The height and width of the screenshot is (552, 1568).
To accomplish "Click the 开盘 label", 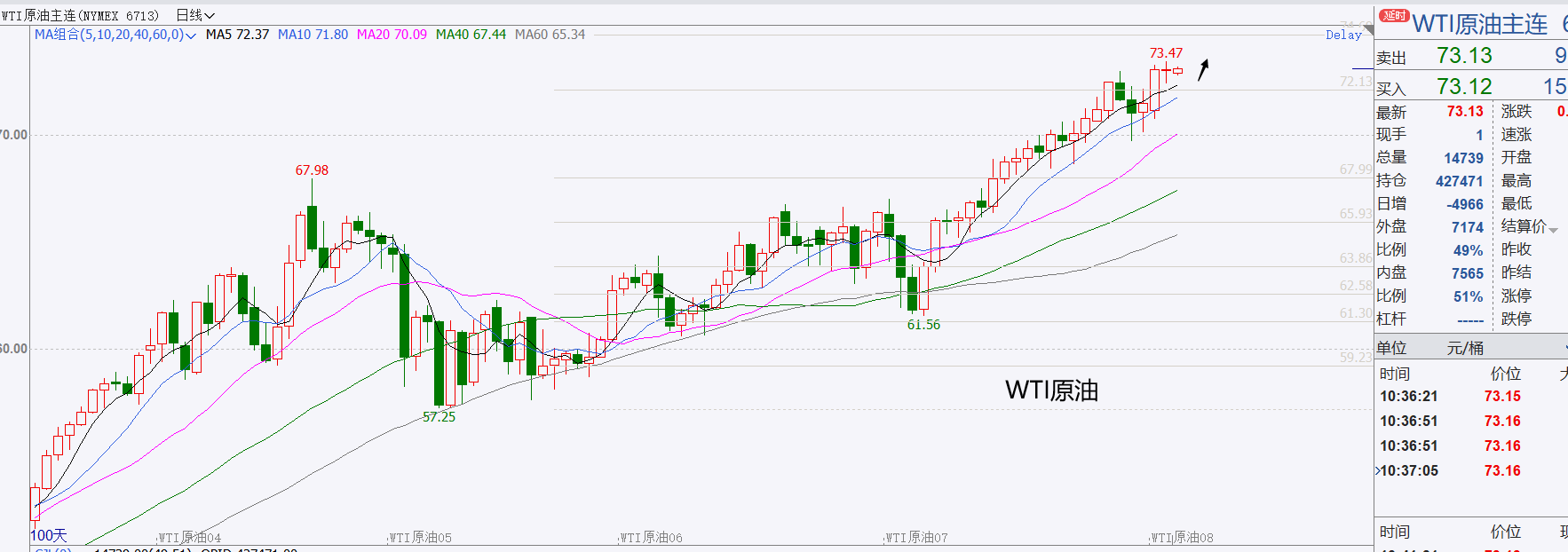I will click(1517, 157).
